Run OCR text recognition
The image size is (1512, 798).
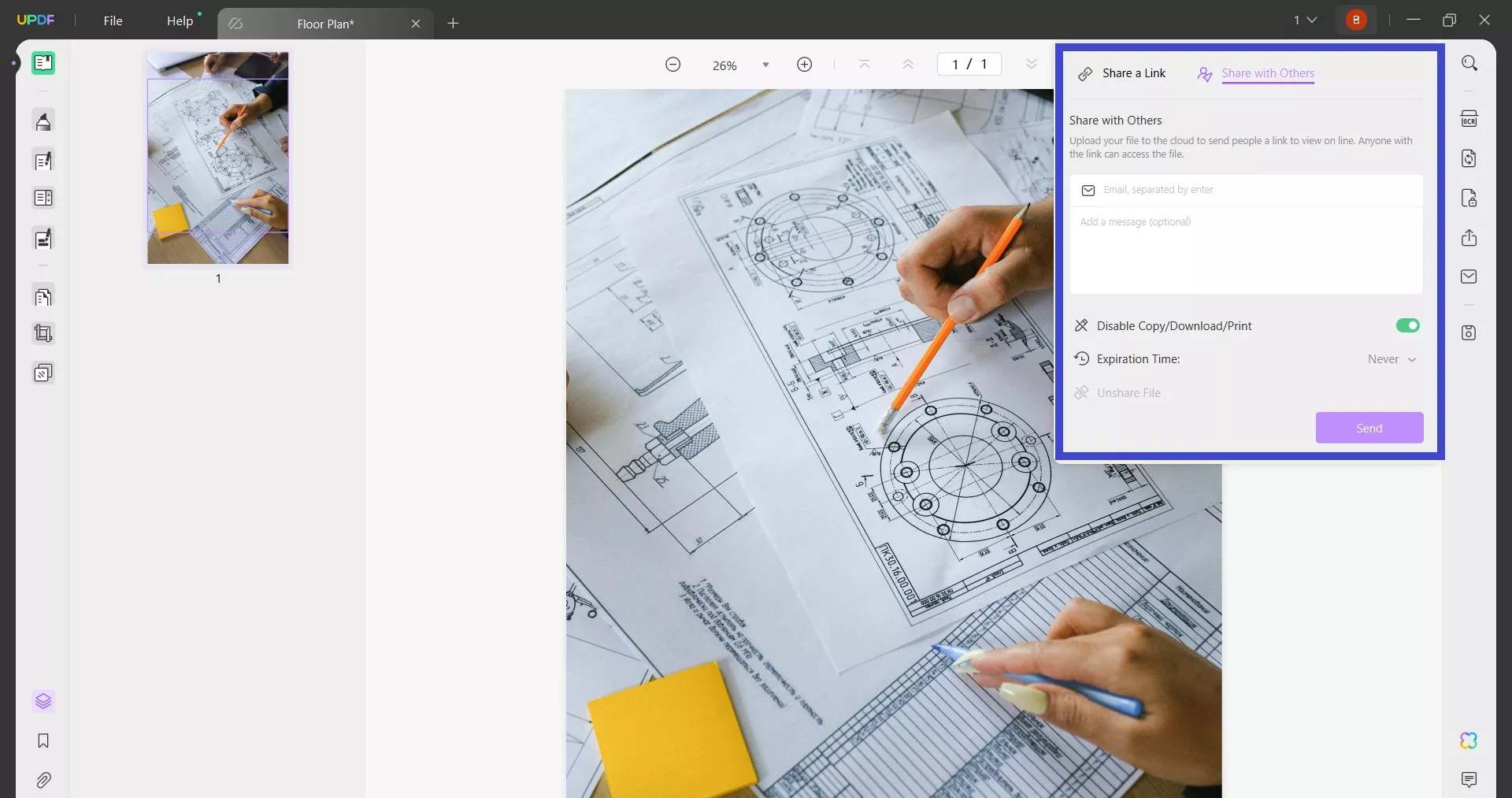(1469, 119)
